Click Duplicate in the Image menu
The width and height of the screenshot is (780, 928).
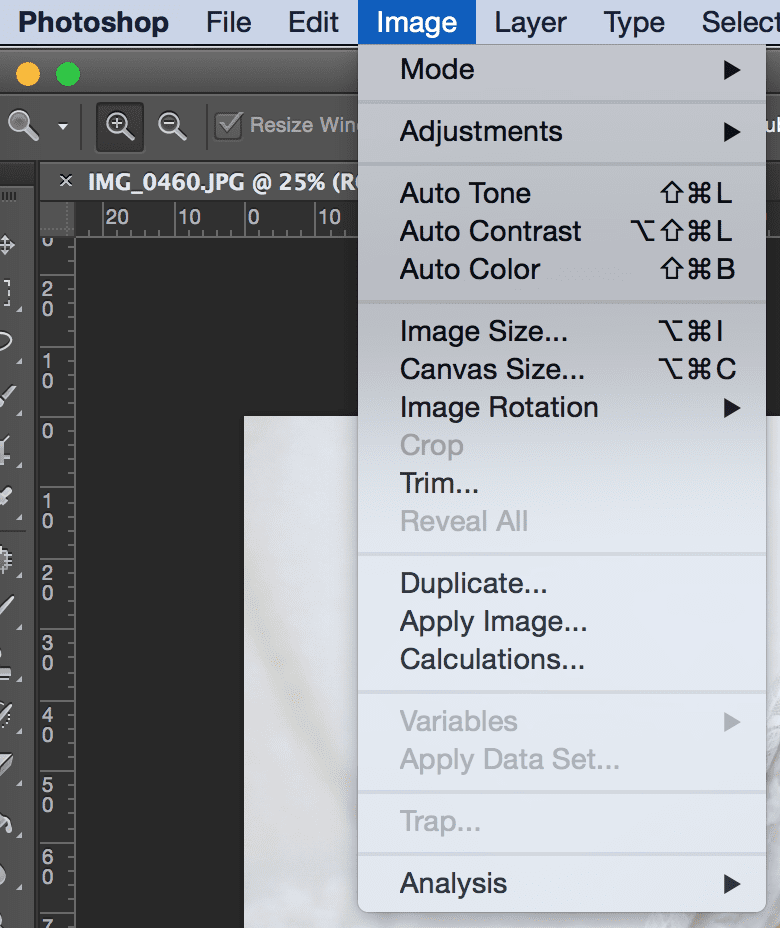[562, 584]
